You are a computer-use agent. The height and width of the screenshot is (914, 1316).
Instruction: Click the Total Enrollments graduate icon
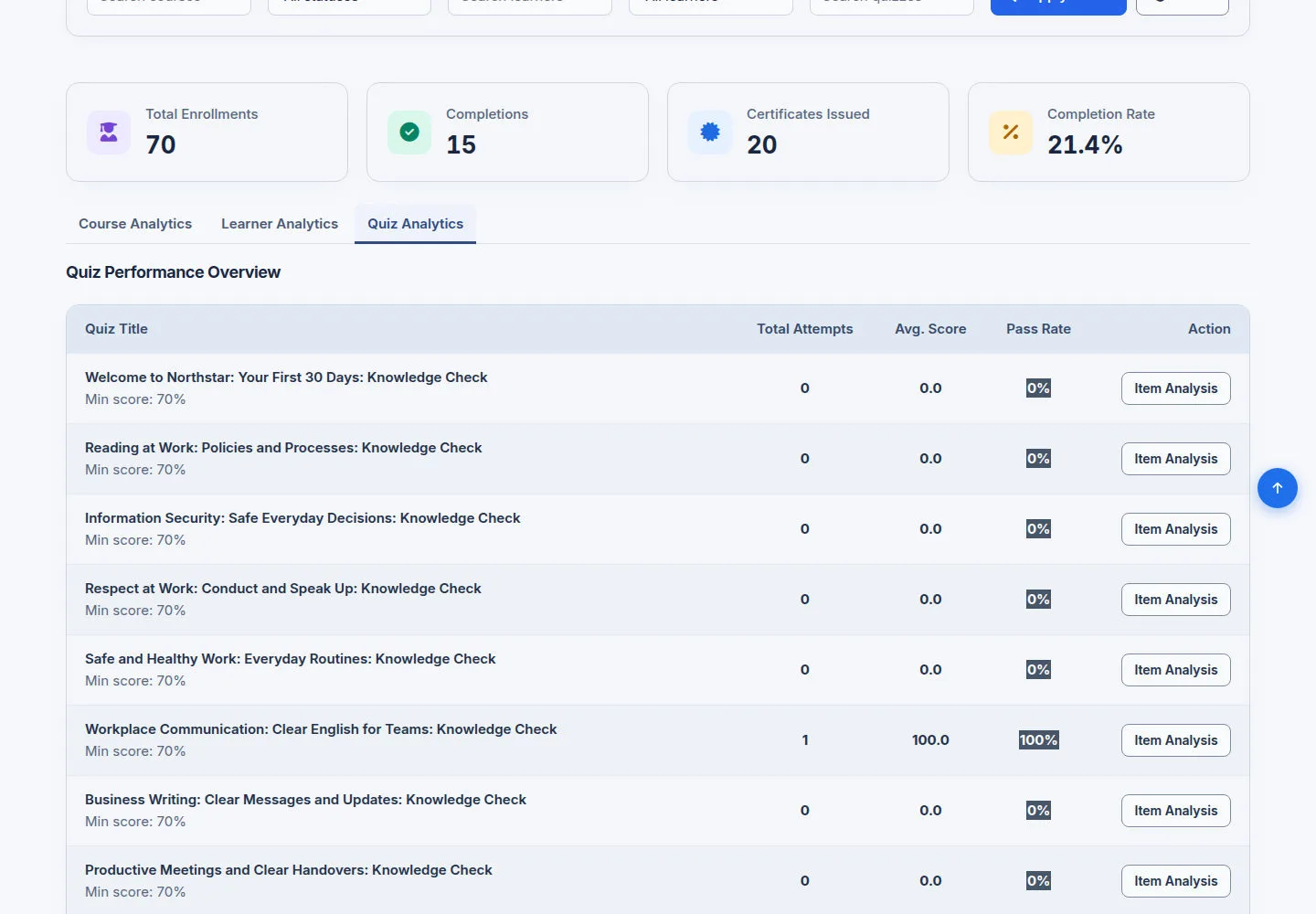tap(109, 133)
